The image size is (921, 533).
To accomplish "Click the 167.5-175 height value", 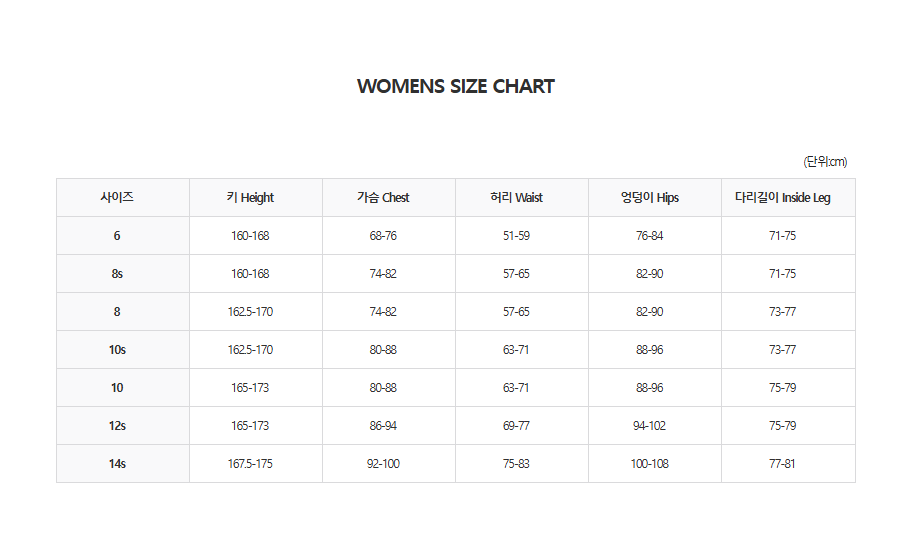I will click(x=250, y=464).
